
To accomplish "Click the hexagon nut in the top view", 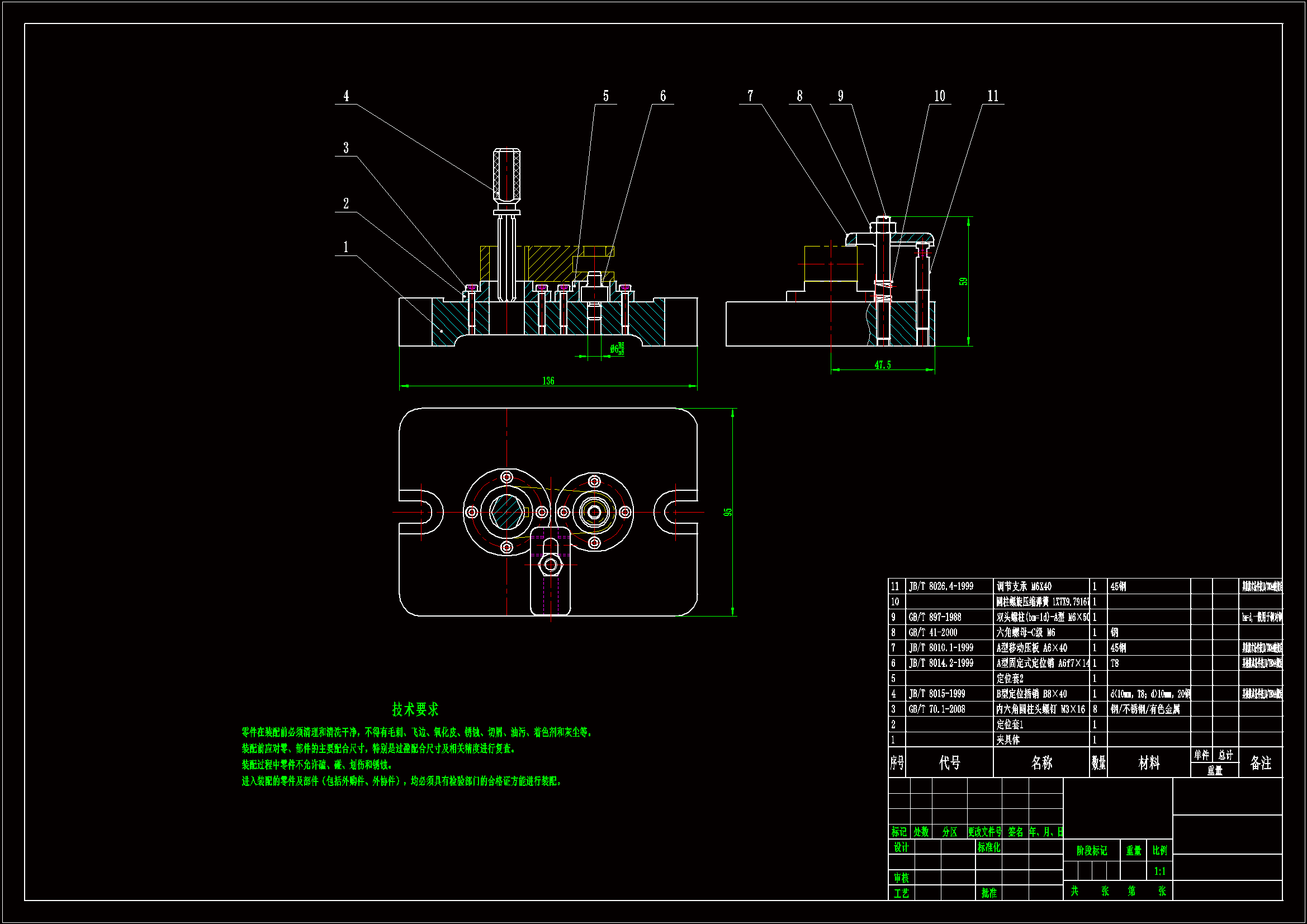I will pos(551,565).
